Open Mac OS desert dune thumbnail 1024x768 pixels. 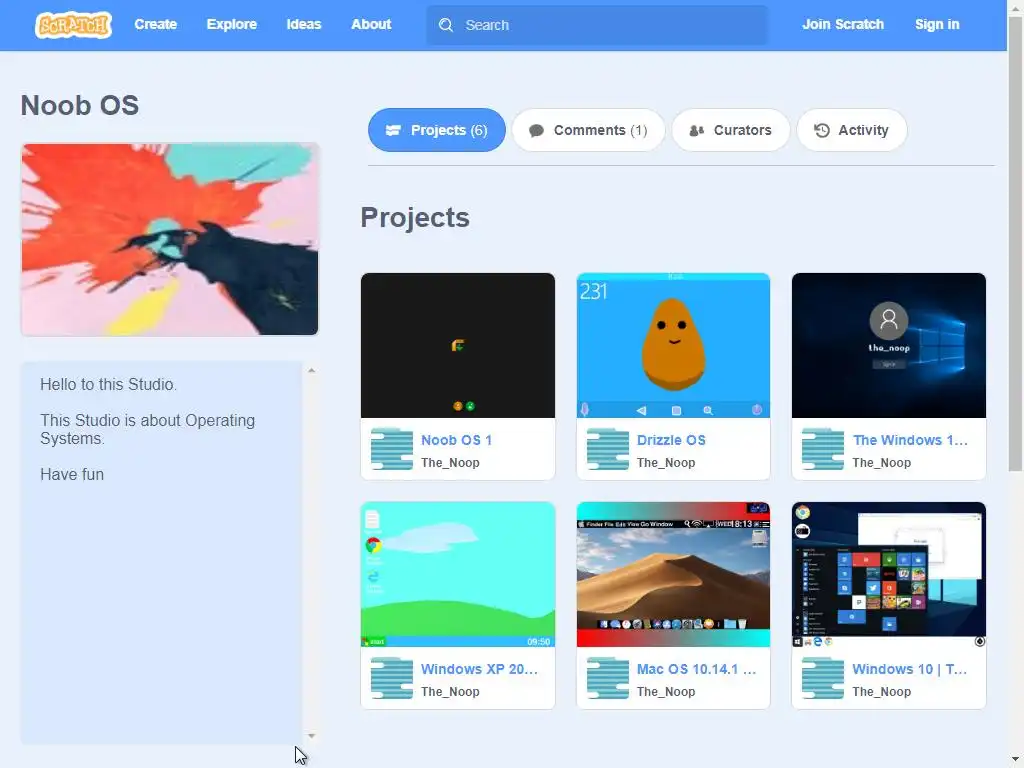tap(673, 574)
